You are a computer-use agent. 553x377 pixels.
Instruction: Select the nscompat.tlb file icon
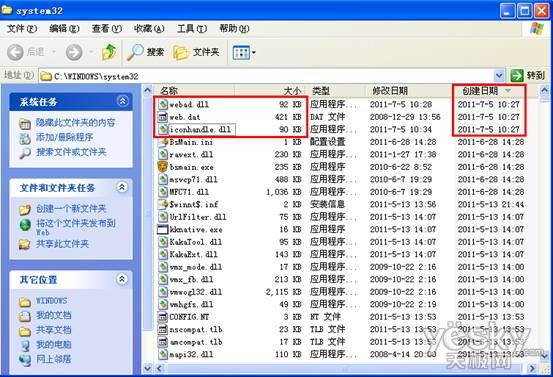pos(163,329)
